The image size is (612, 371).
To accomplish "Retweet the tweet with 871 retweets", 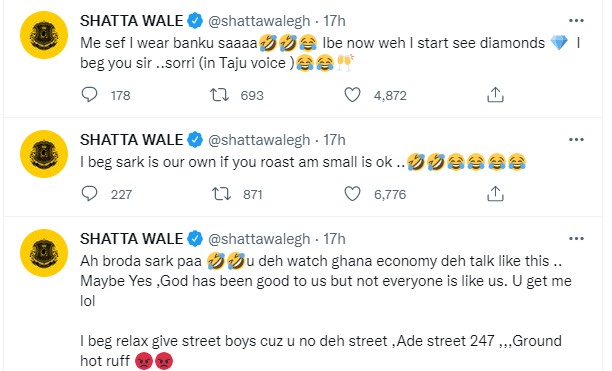I will (221, 194).
